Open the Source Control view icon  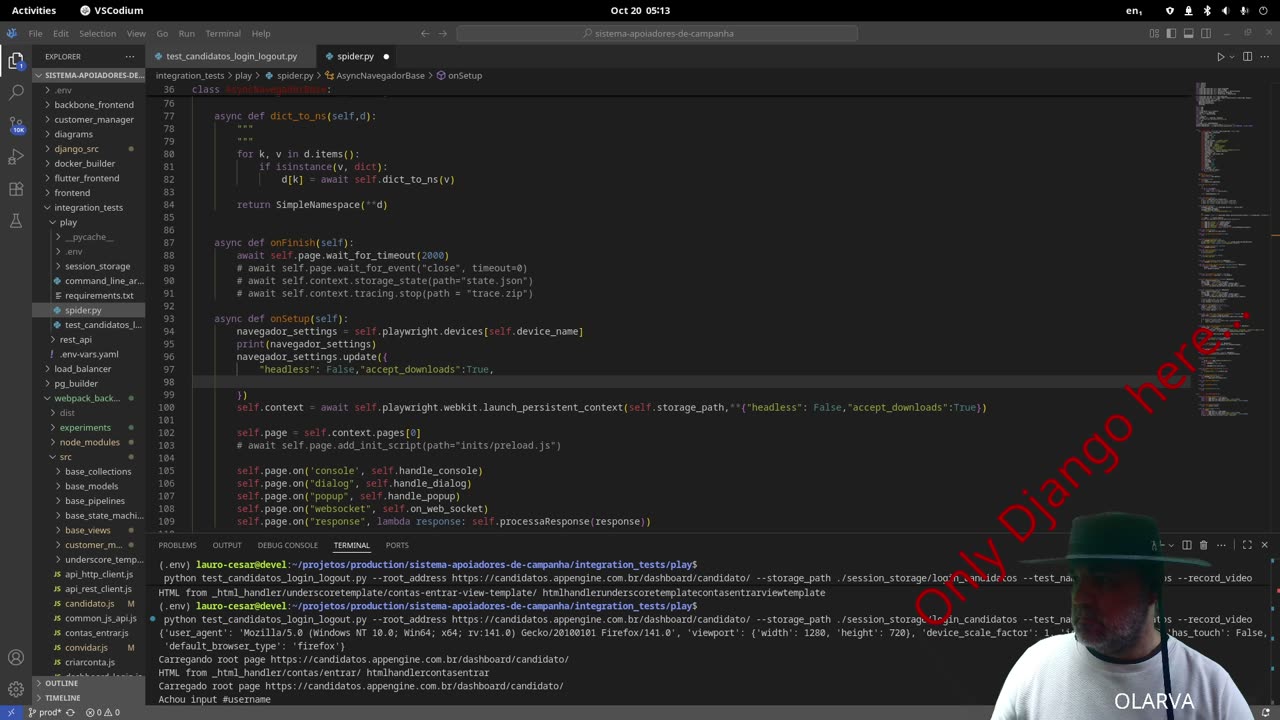pos(16,125)
